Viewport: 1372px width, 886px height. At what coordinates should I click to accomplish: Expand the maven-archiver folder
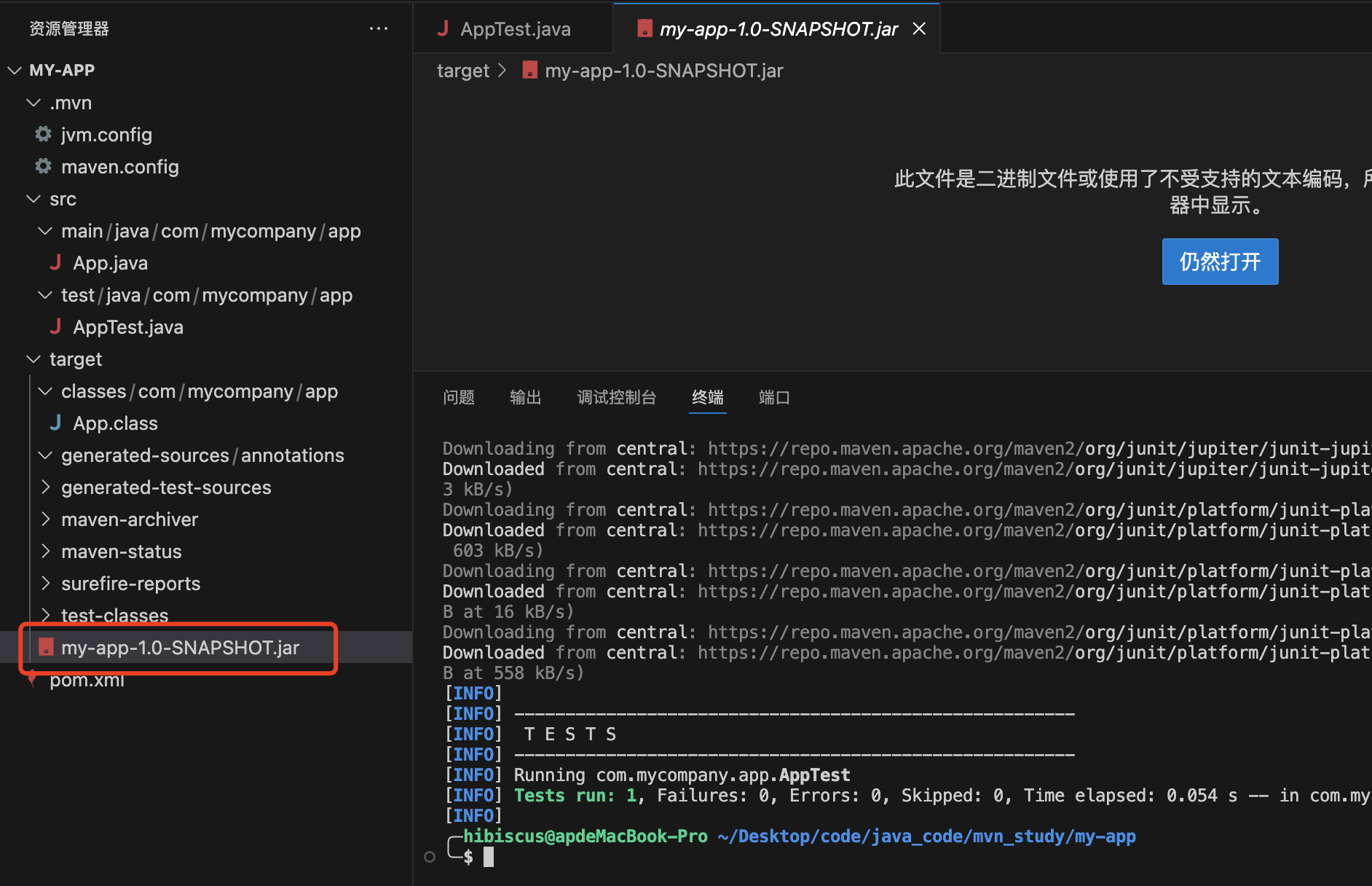(x=45, y=520)
